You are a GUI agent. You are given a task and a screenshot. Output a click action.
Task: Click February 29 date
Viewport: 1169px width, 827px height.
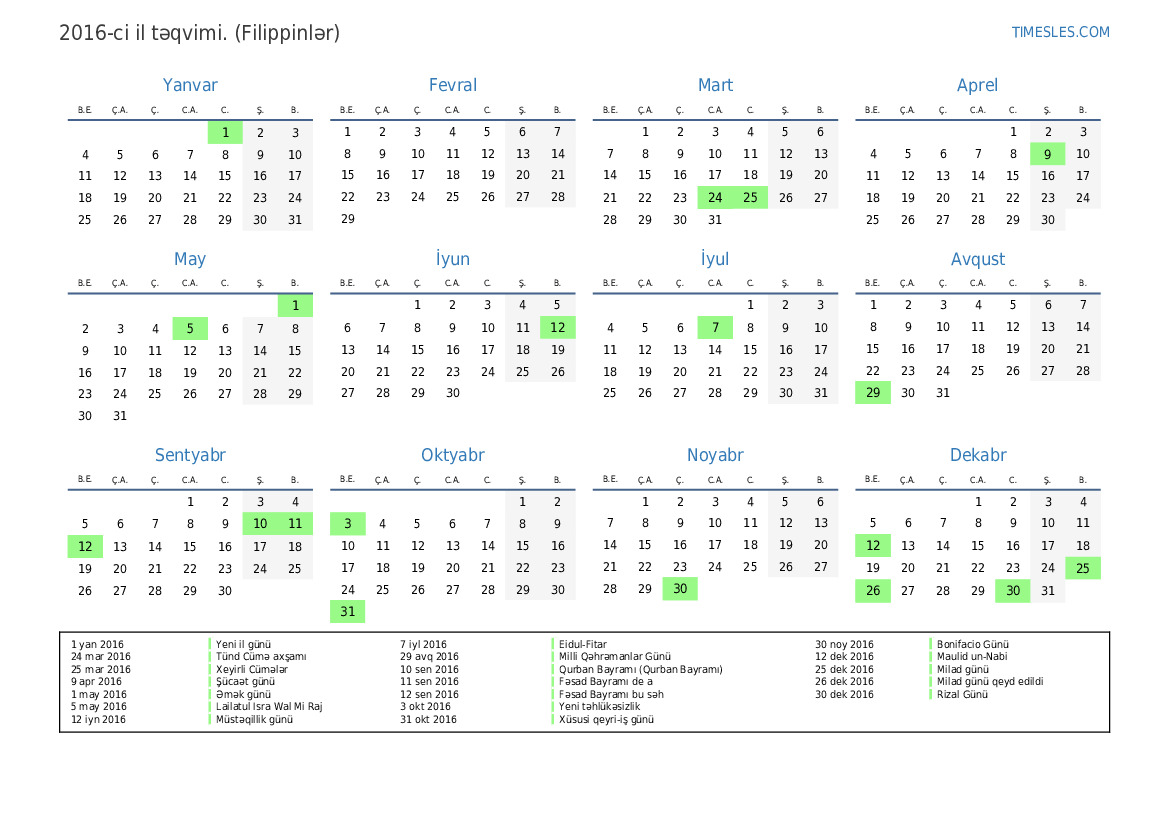click(x=347, y=220)
